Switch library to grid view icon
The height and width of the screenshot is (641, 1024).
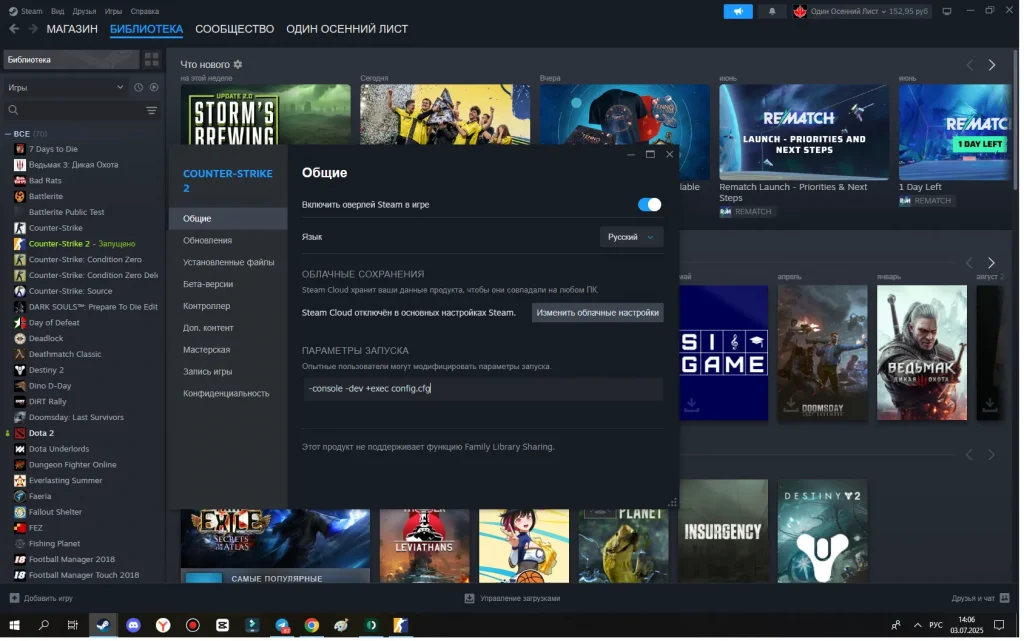152,59
